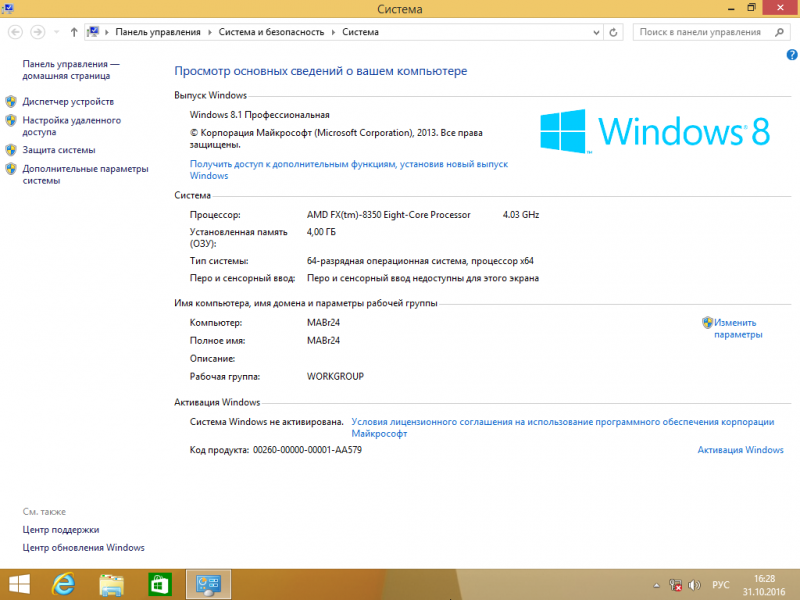The width and height of the screenshot is (800, 600).
Task: Select computer name 'MABr24' next to 'Компьютер:'
Action: tap(323, 322)
